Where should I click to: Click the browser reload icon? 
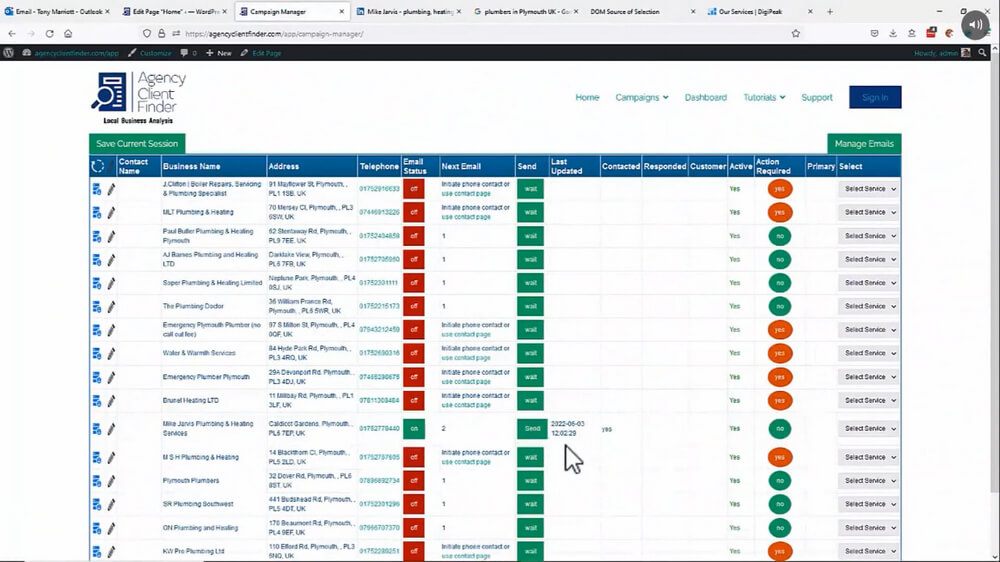pyautogui.click(x=50, y=33)
